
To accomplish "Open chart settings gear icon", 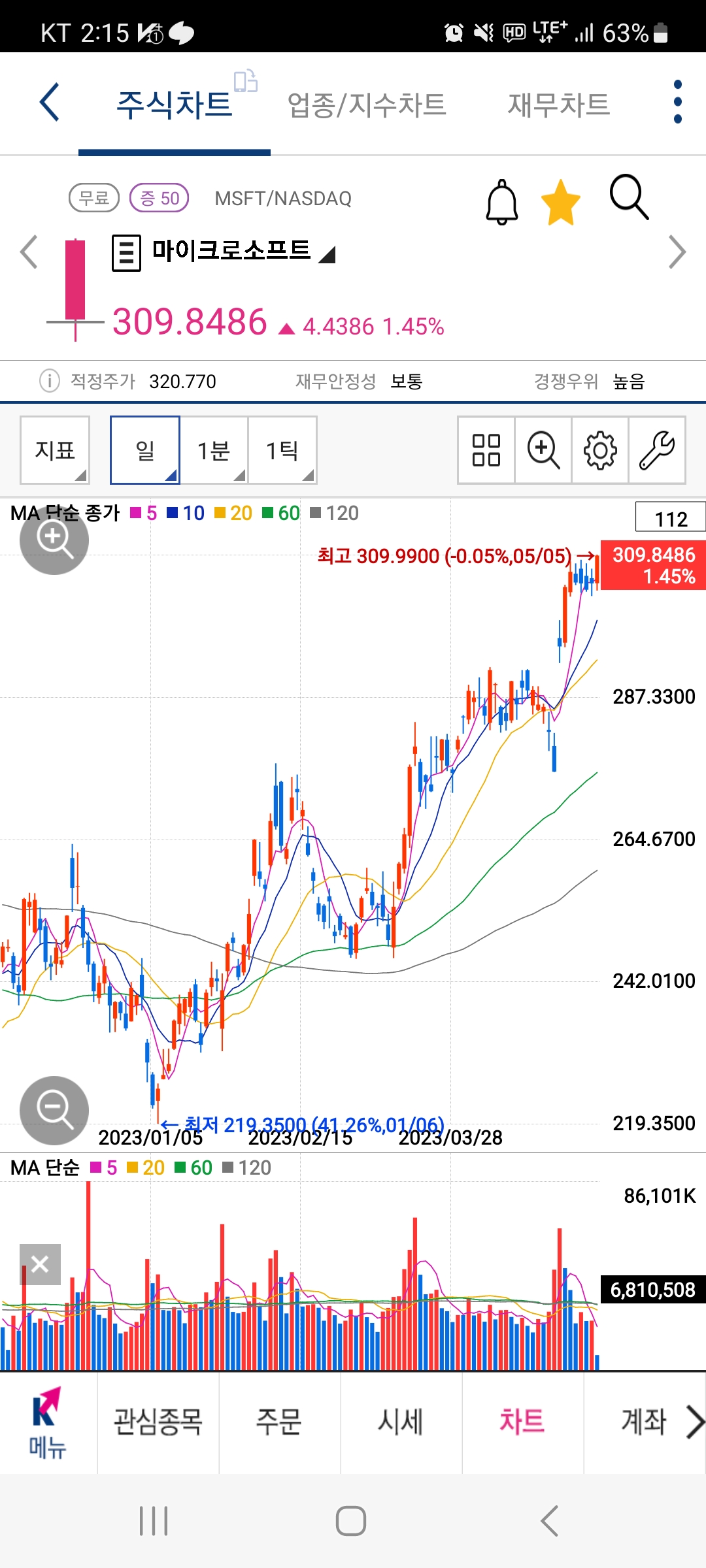I will [600, 450].
